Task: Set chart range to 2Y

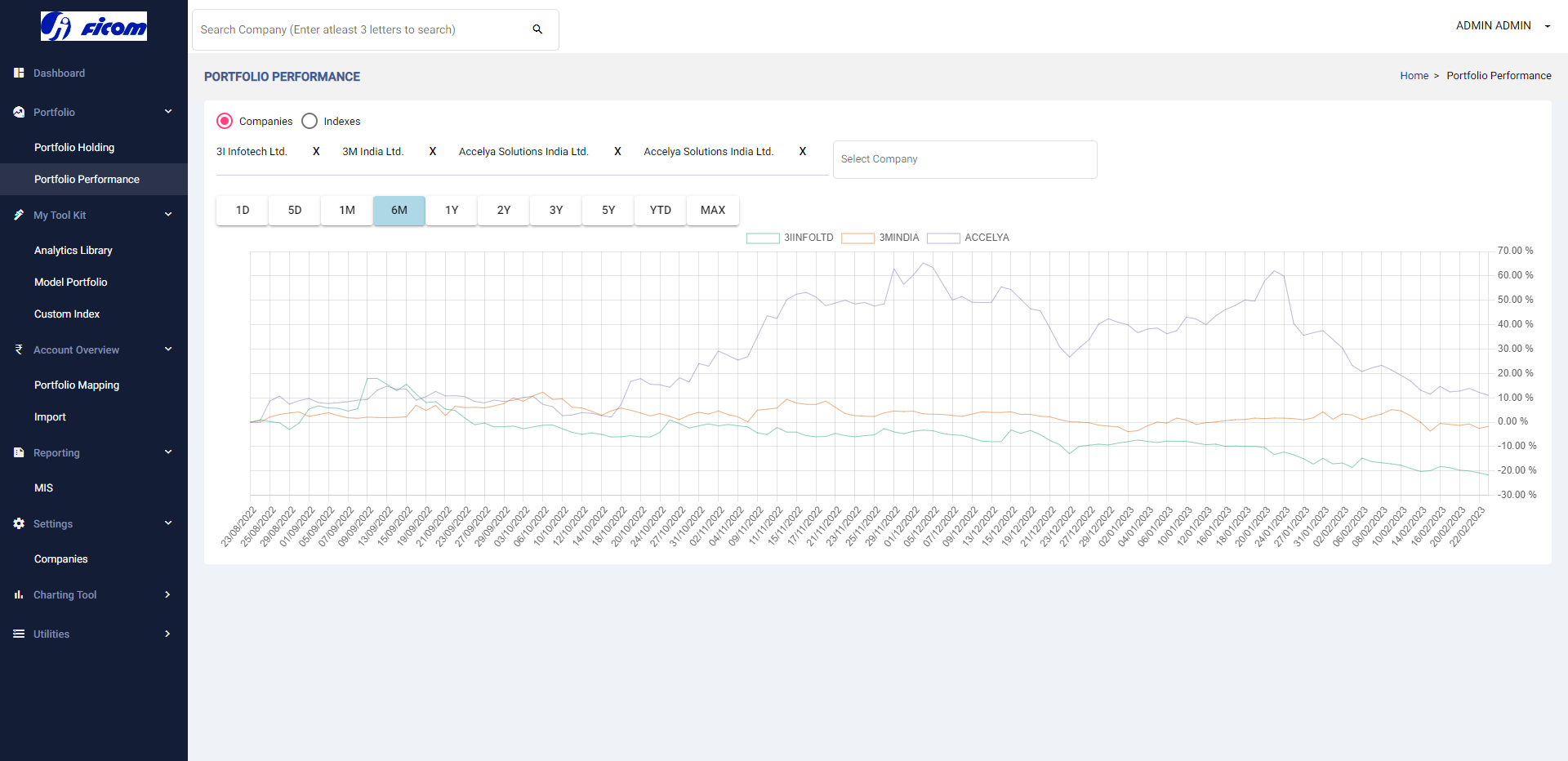Action: pyautogui.click(x=504, y=211)
